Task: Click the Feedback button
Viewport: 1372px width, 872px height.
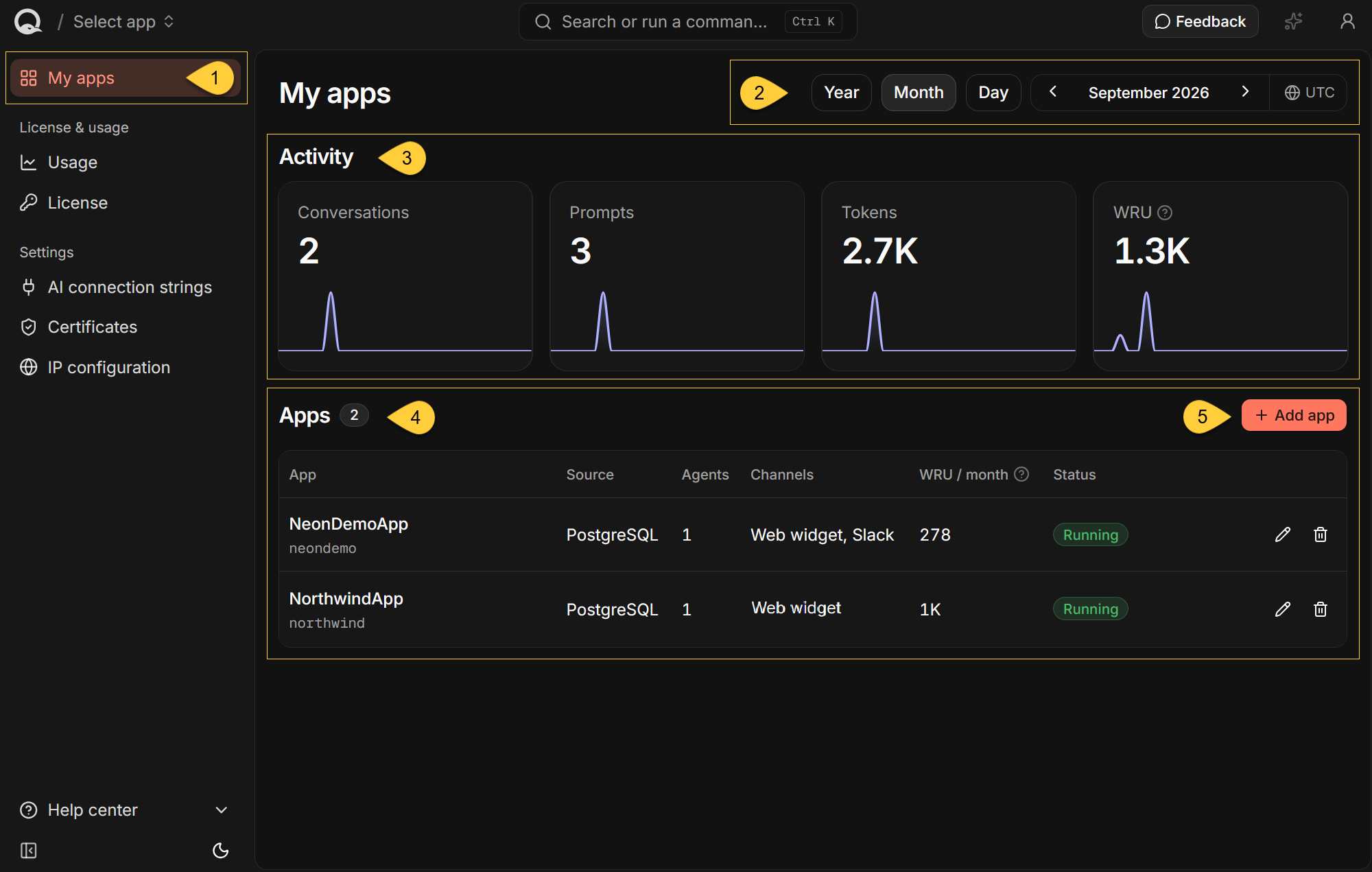Action: 1200,21
